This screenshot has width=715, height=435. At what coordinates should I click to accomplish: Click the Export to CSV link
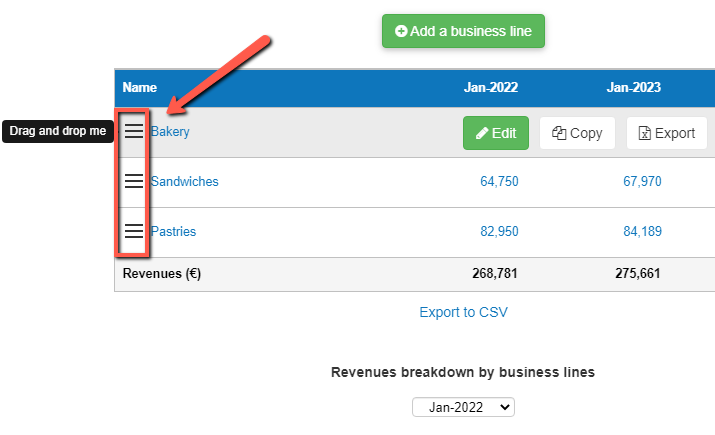pyautogui.click(x=463, y=312)
